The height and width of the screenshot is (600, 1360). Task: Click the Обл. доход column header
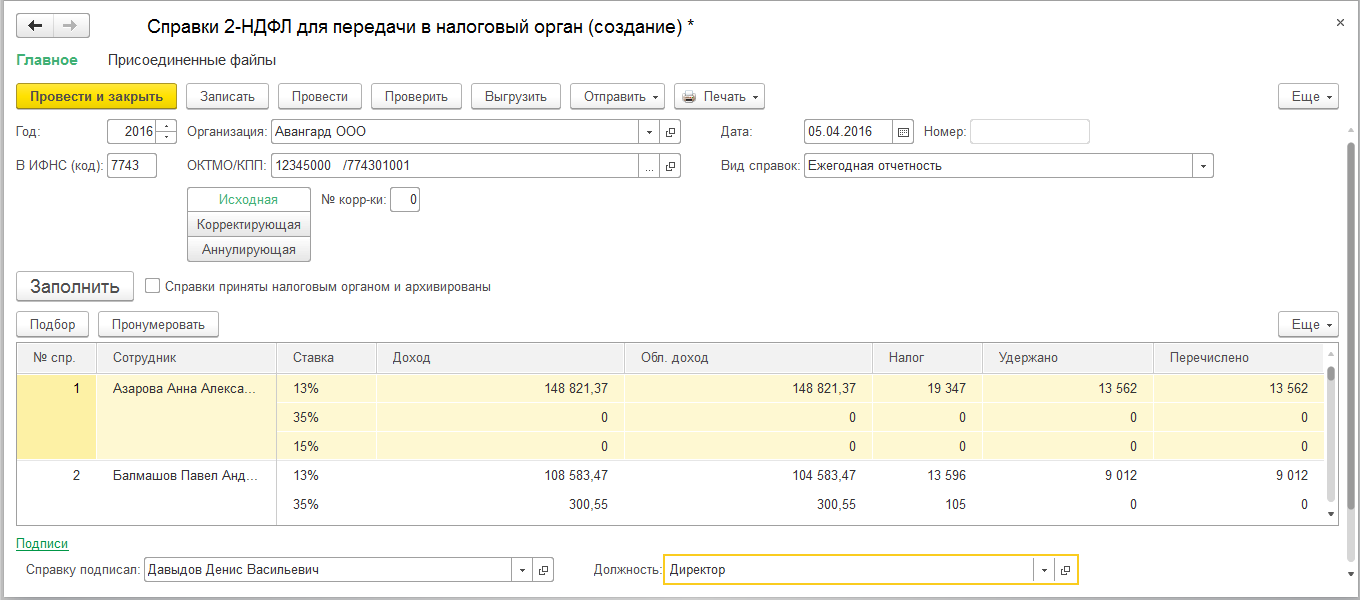click(749, 358)
